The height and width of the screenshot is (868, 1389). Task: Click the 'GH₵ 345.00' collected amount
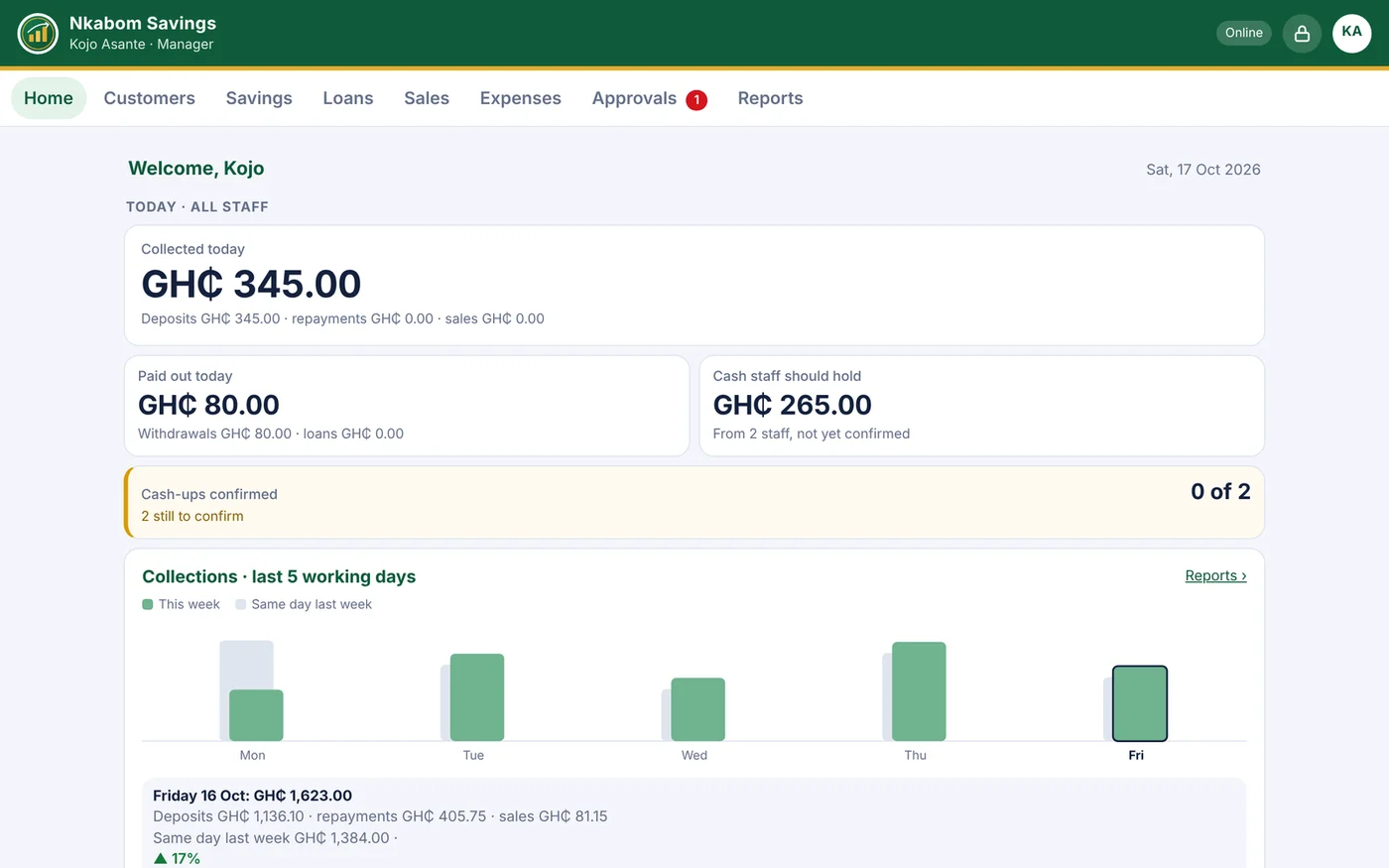(x=251, y=285)
